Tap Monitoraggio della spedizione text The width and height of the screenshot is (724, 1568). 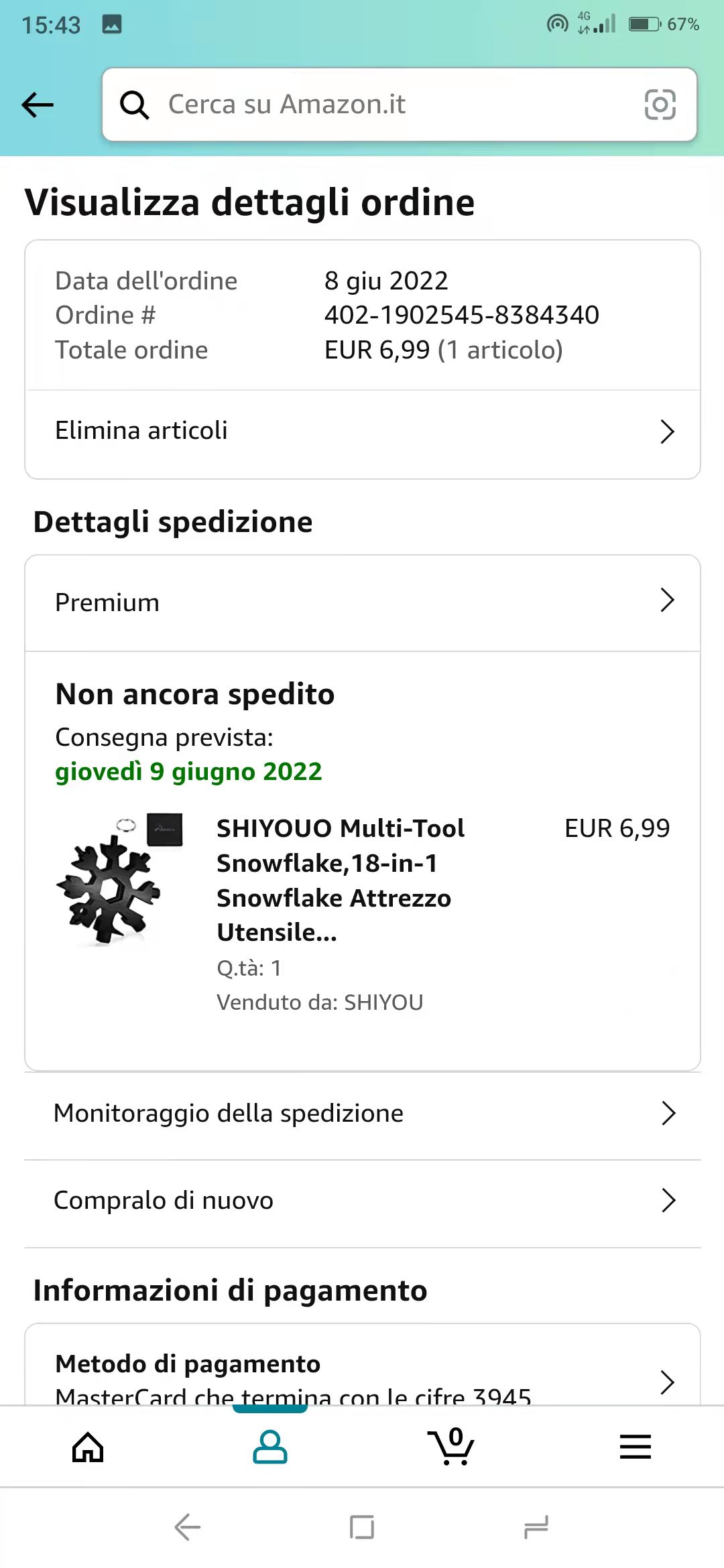(x=229, y=1113)
